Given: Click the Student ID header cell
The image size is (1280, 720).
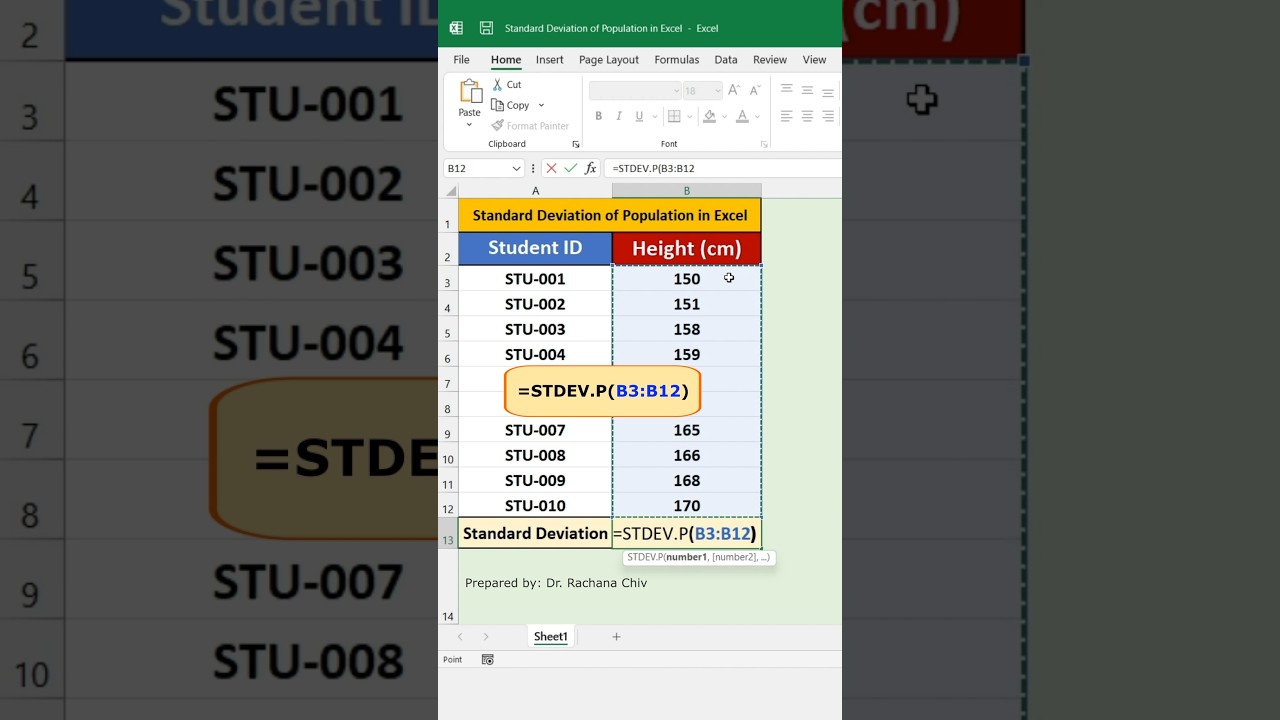Looking at the screenshot, I should point(535,249).
